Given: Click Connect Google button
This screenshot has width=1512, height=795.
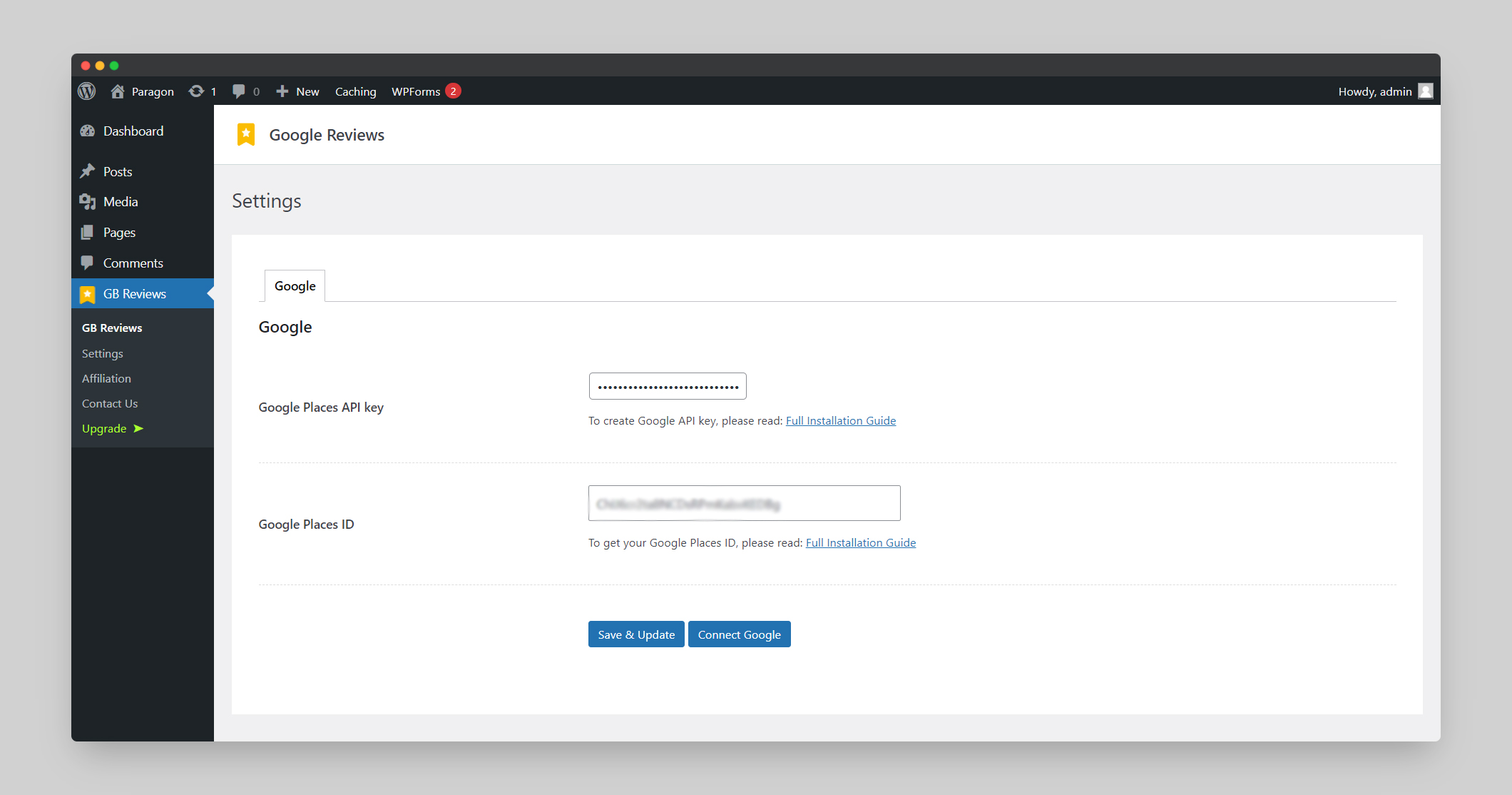Looking at the screenshot, I should (740, 634).
